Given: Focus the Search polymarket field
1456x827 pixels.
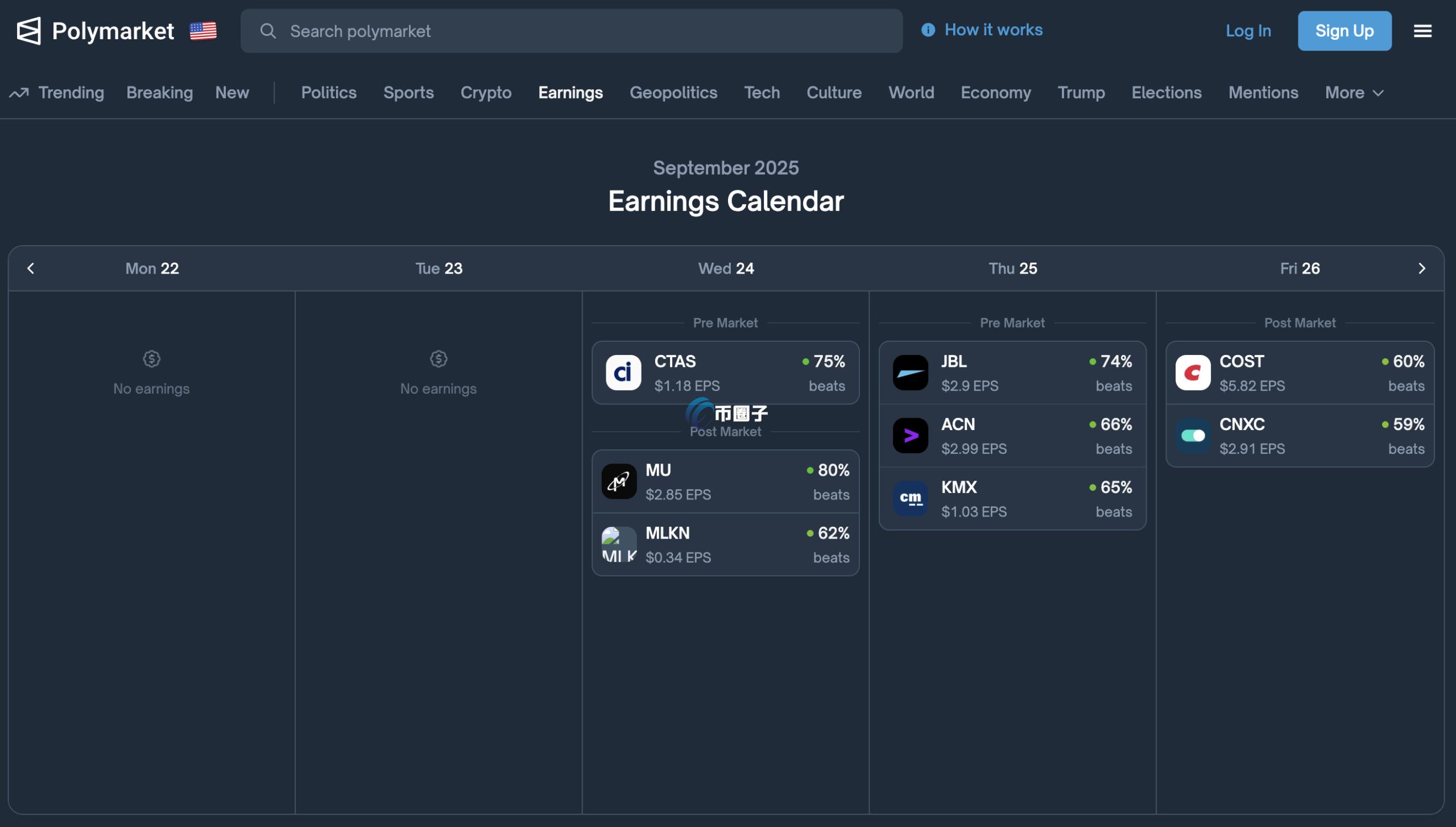Looking at the screenshot, I should (x=571, y=31).
